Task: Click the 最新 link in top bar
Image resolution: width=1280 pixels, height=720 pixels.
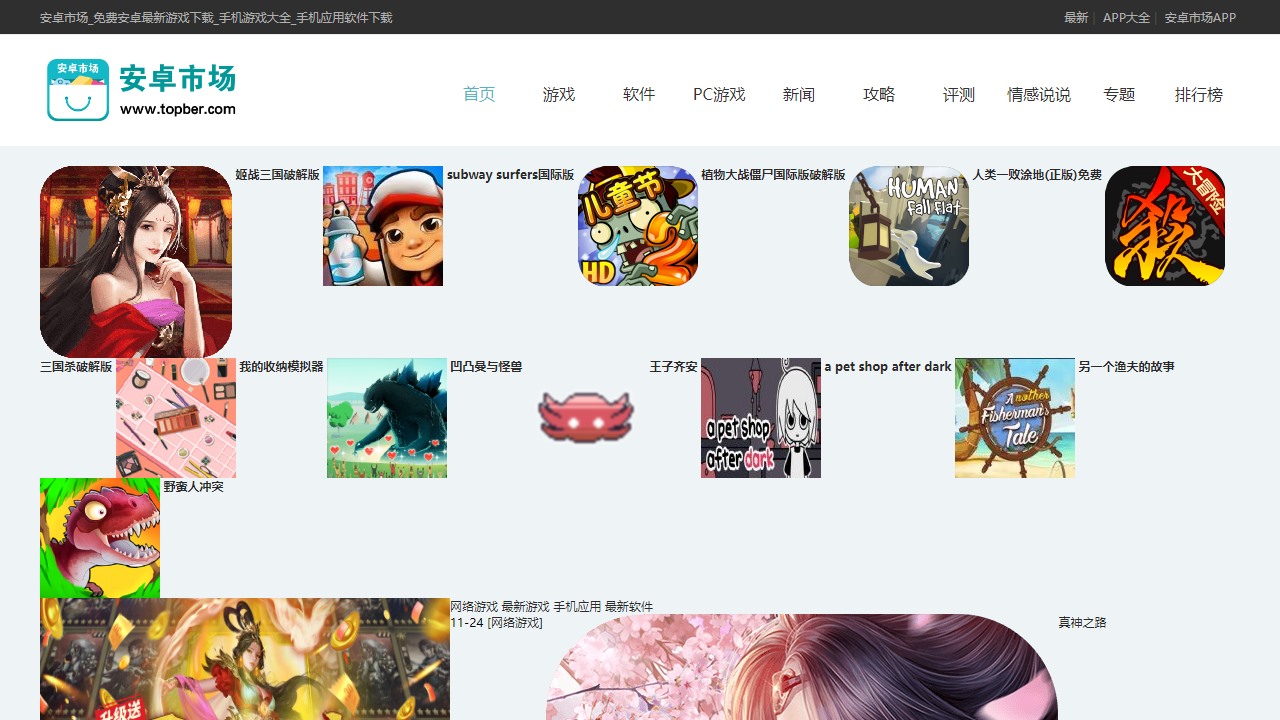Action: tap(1076, 18)
